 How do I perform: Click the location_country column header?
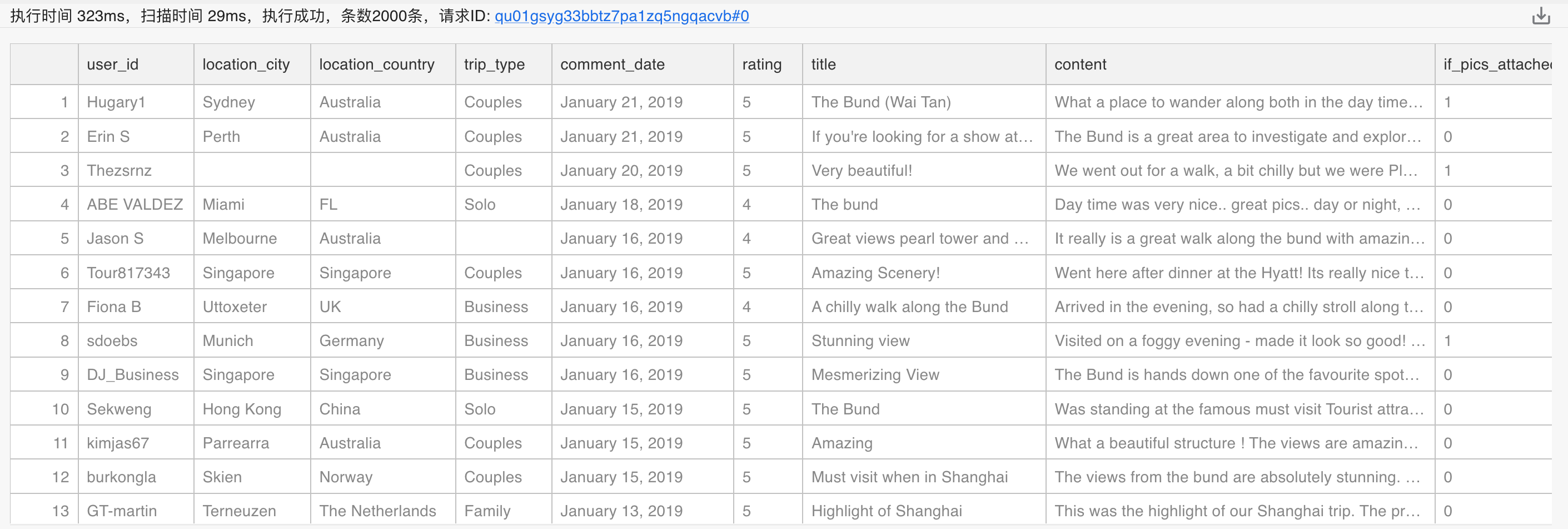377,65
